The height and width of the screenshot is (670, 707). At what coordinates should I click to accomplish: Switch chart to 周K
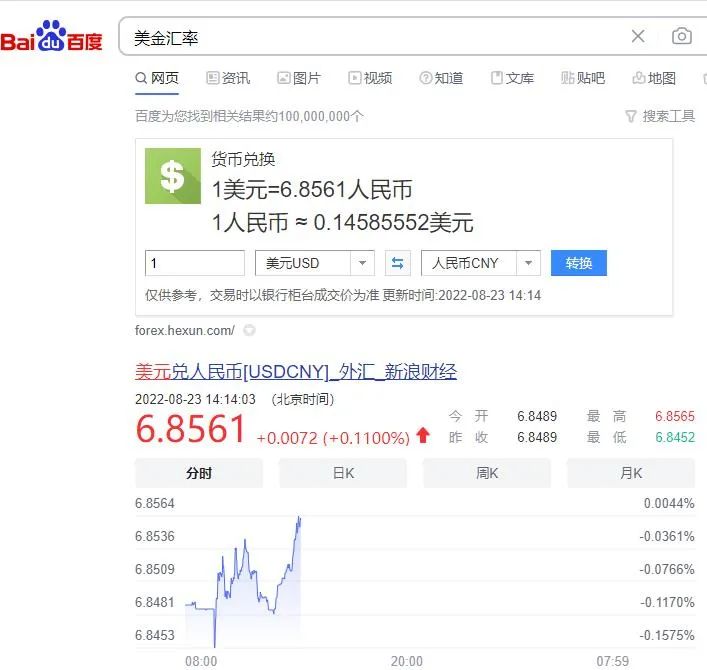(487, 473)
